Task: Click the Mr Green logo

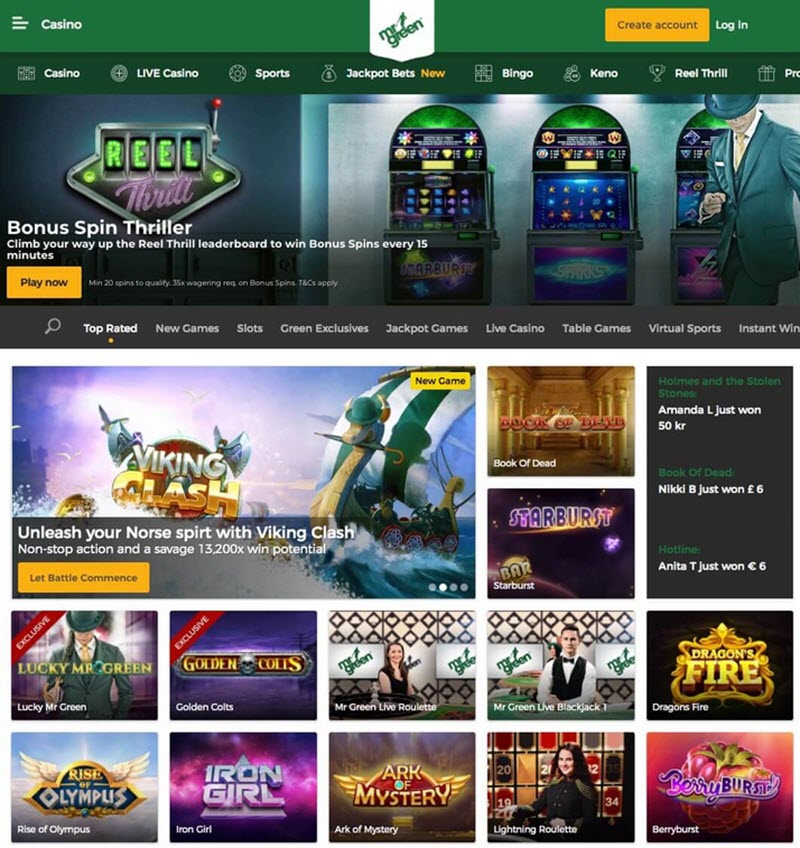Action: 401,28
